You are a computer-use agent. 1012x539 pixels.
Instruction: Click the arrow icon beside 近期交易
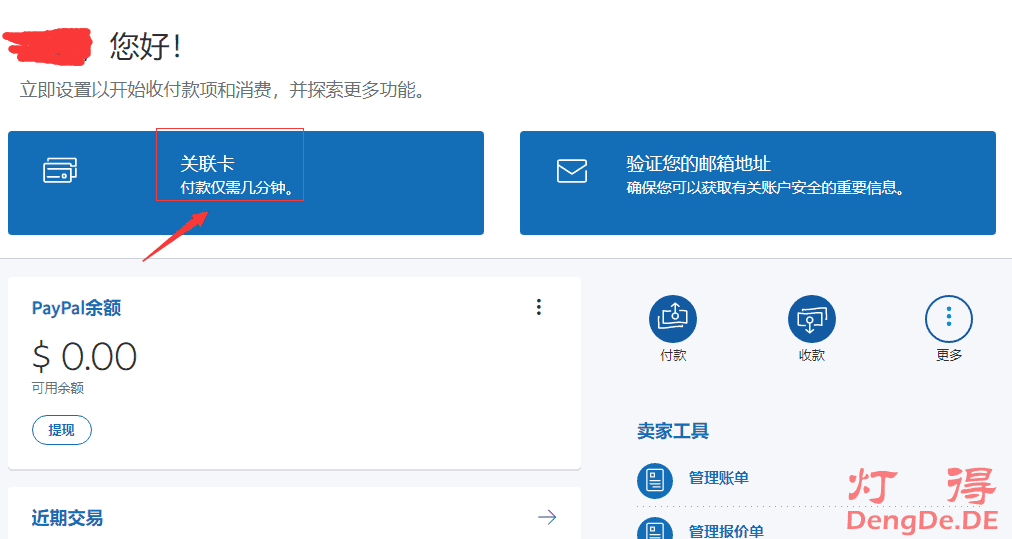pyautogui.click(x=547, y=517)
